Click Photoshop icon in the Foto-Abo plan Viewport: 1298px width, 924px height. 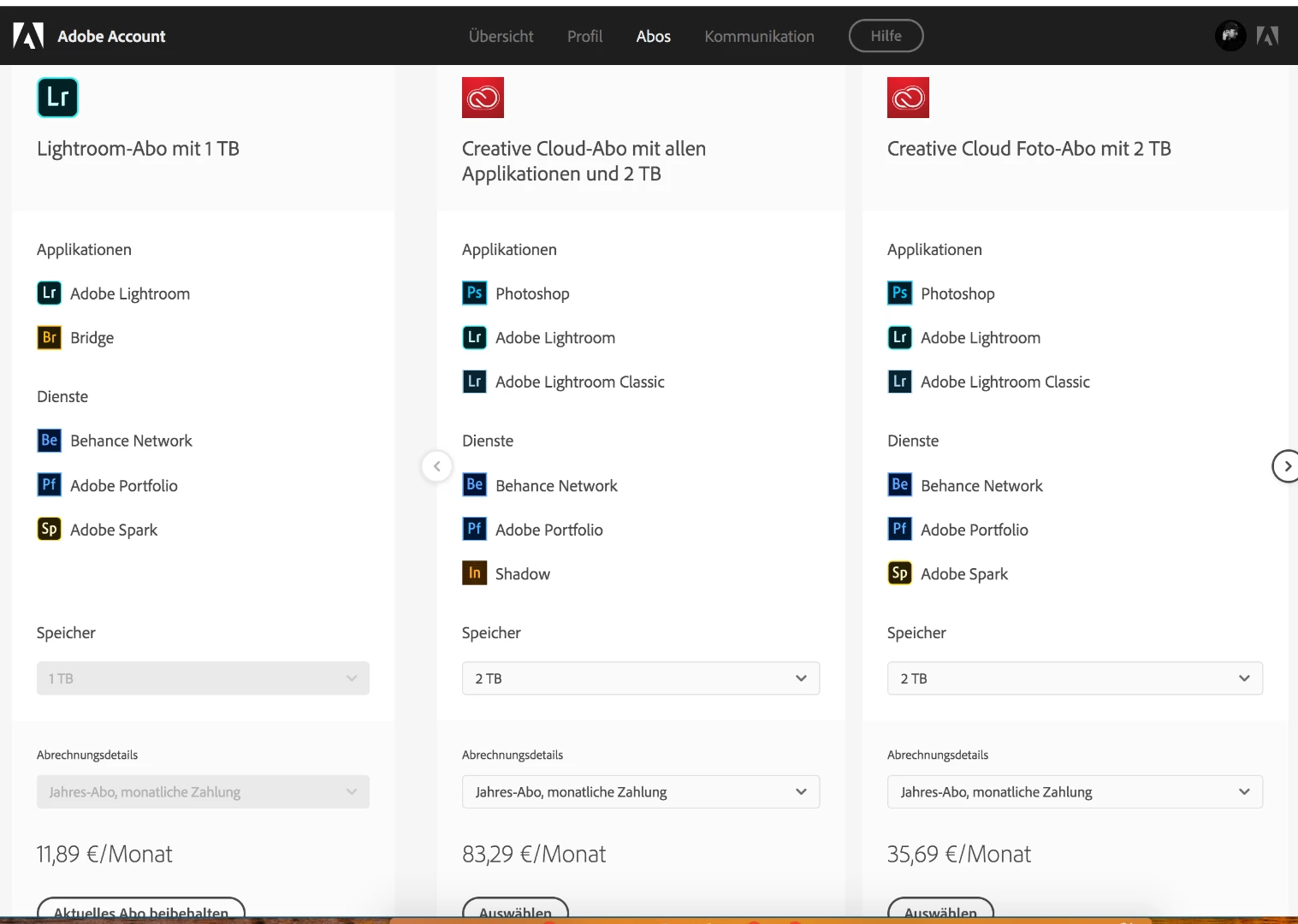click(x=899, y=293)
